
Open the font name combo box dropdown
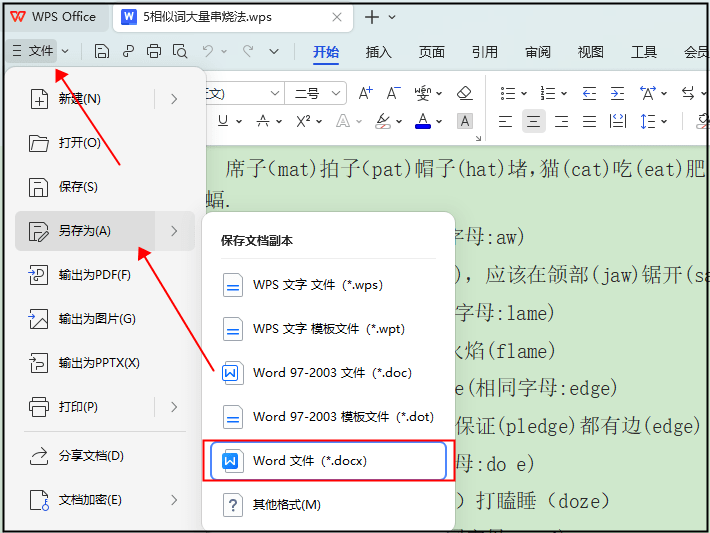(x=274, y=94)
